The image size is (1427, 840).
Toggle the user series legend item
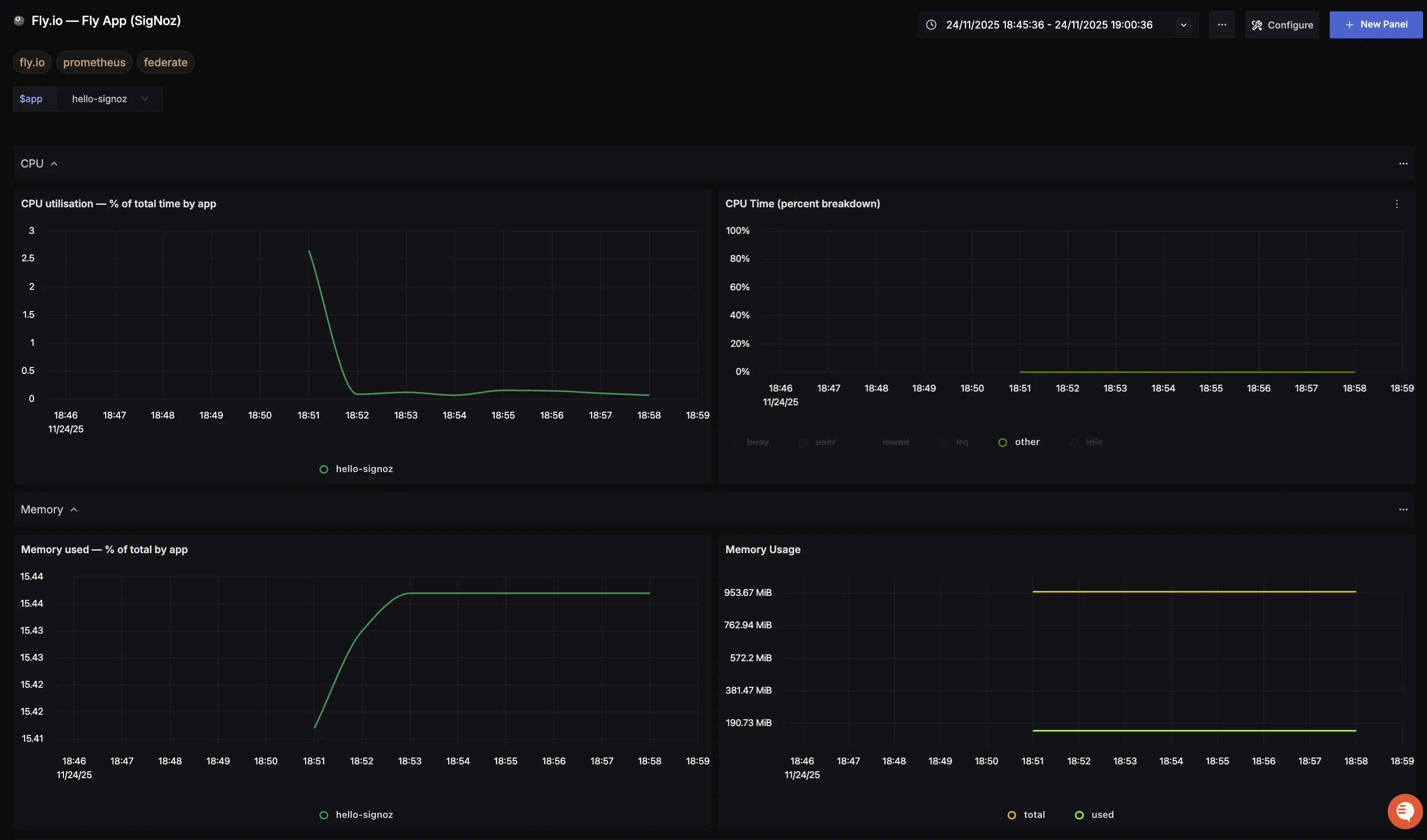click(x=817, y=442)
